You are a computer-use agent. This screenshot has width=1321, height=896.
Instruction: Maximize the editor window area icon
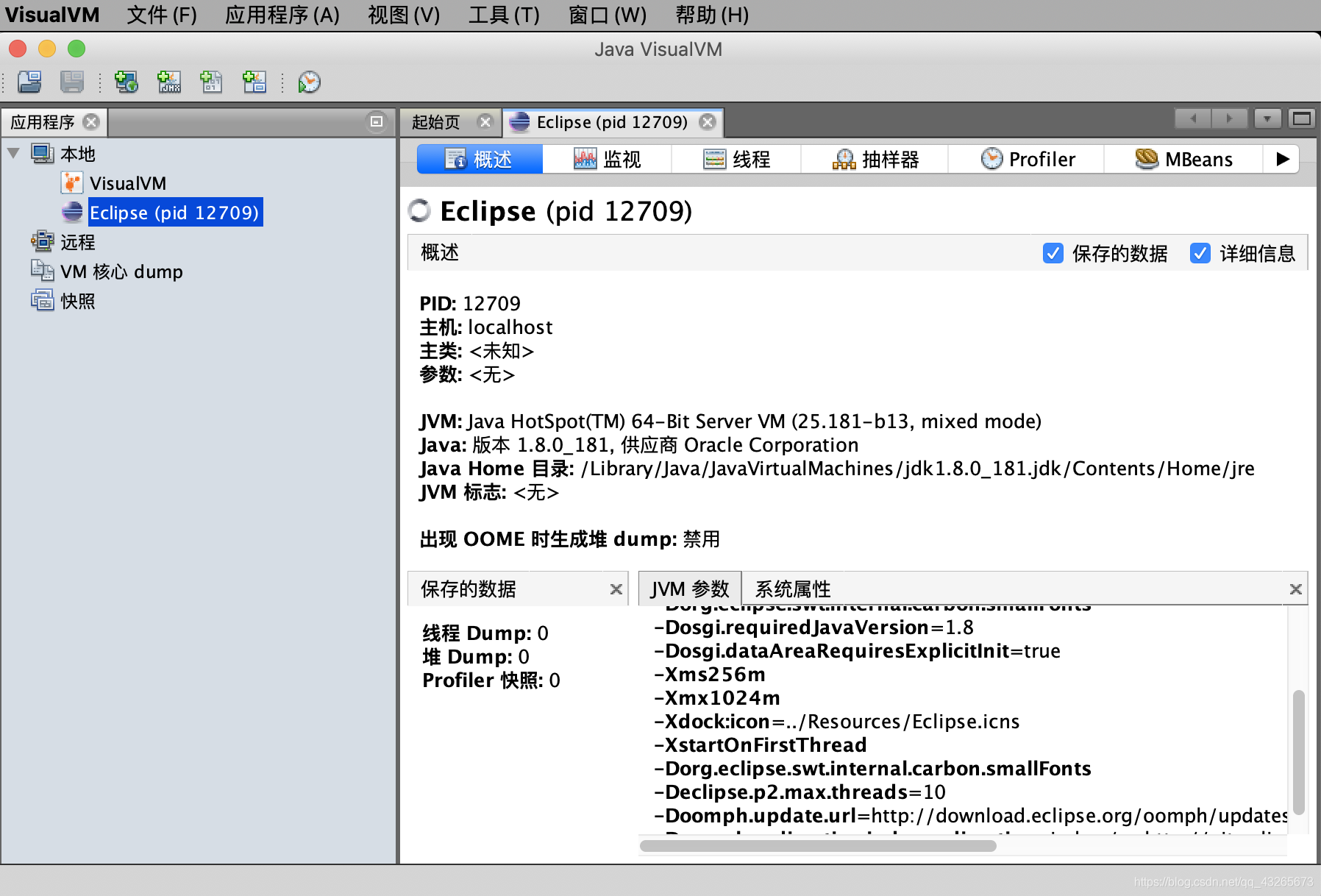coord(1302,118)
